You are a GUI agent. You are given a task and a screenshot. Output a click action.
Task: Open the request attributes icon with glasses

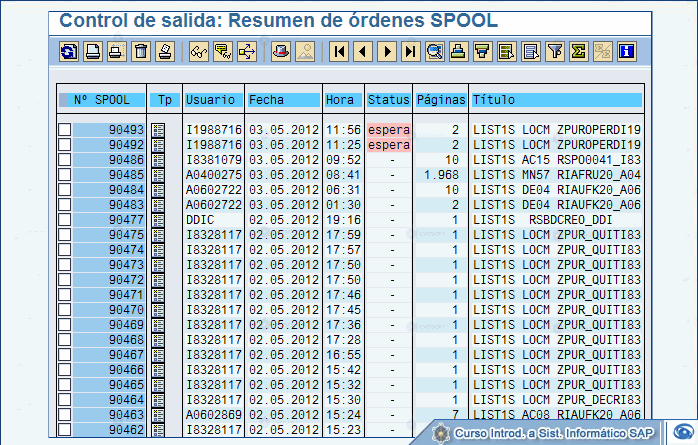223,52
